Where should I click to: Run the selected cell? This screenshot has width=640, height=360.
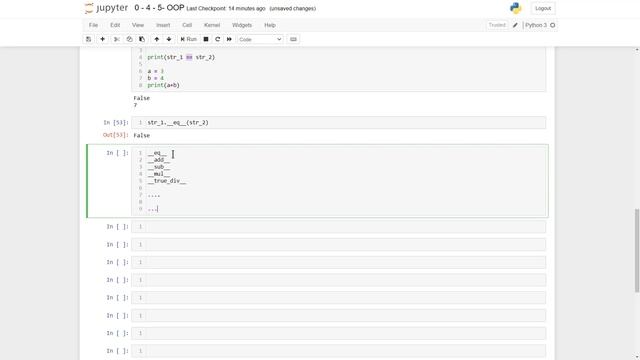(x=189, y=39)
